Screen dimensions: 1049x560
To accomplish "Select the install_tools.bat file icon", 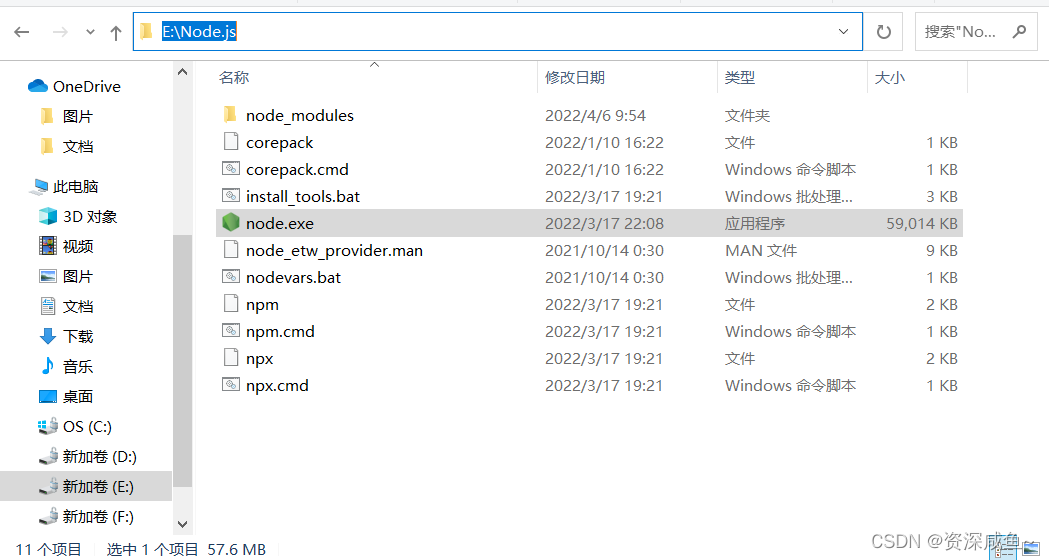I will pyautogui.click(x=231, y=195).
